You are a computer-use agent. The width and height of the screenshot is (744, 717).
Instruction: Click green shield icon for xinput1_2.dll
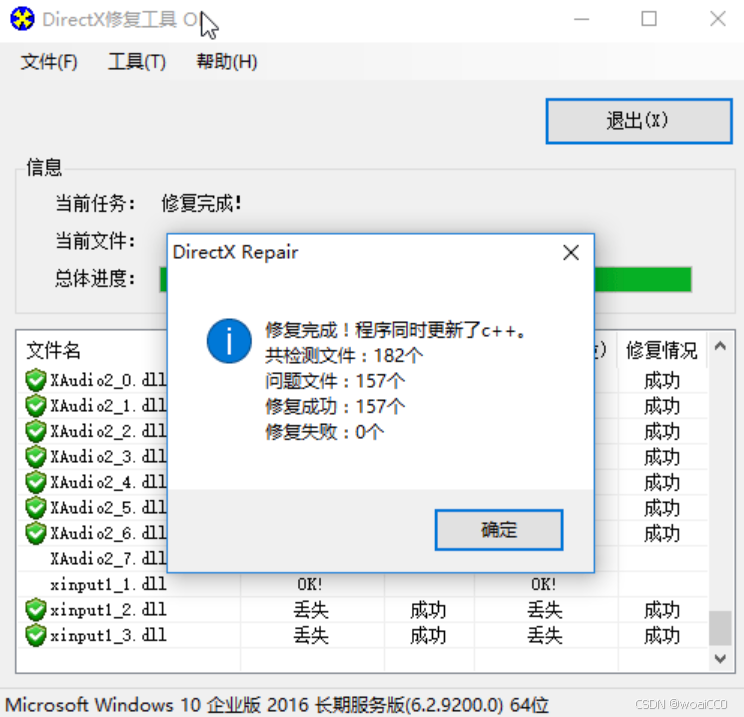pyautogui.click(x=36, y=610)
